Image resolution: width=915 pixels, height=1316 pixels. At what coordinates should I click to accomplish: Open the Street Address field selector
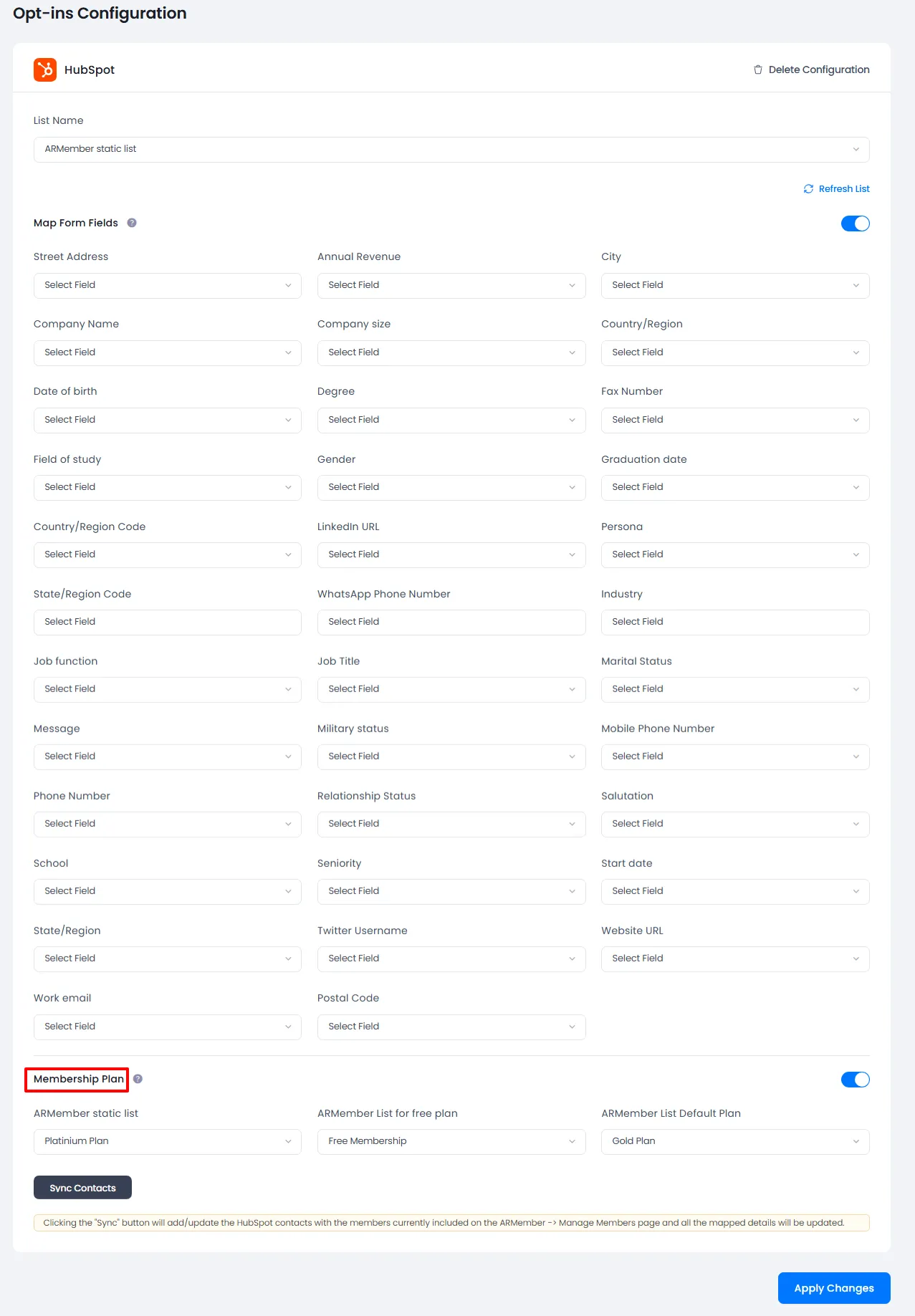click(x=167, y=284)
